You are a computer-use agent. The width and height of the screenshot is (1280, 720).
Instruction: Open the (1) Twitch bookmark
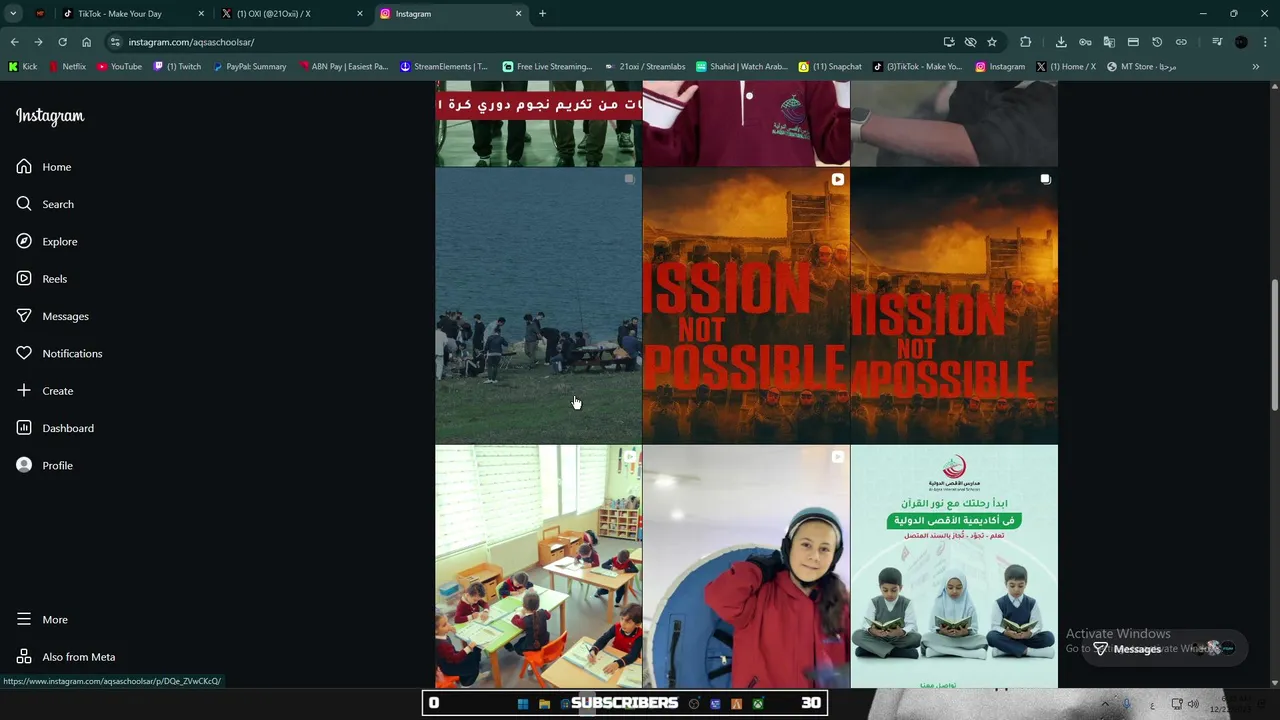click(177, 67)
